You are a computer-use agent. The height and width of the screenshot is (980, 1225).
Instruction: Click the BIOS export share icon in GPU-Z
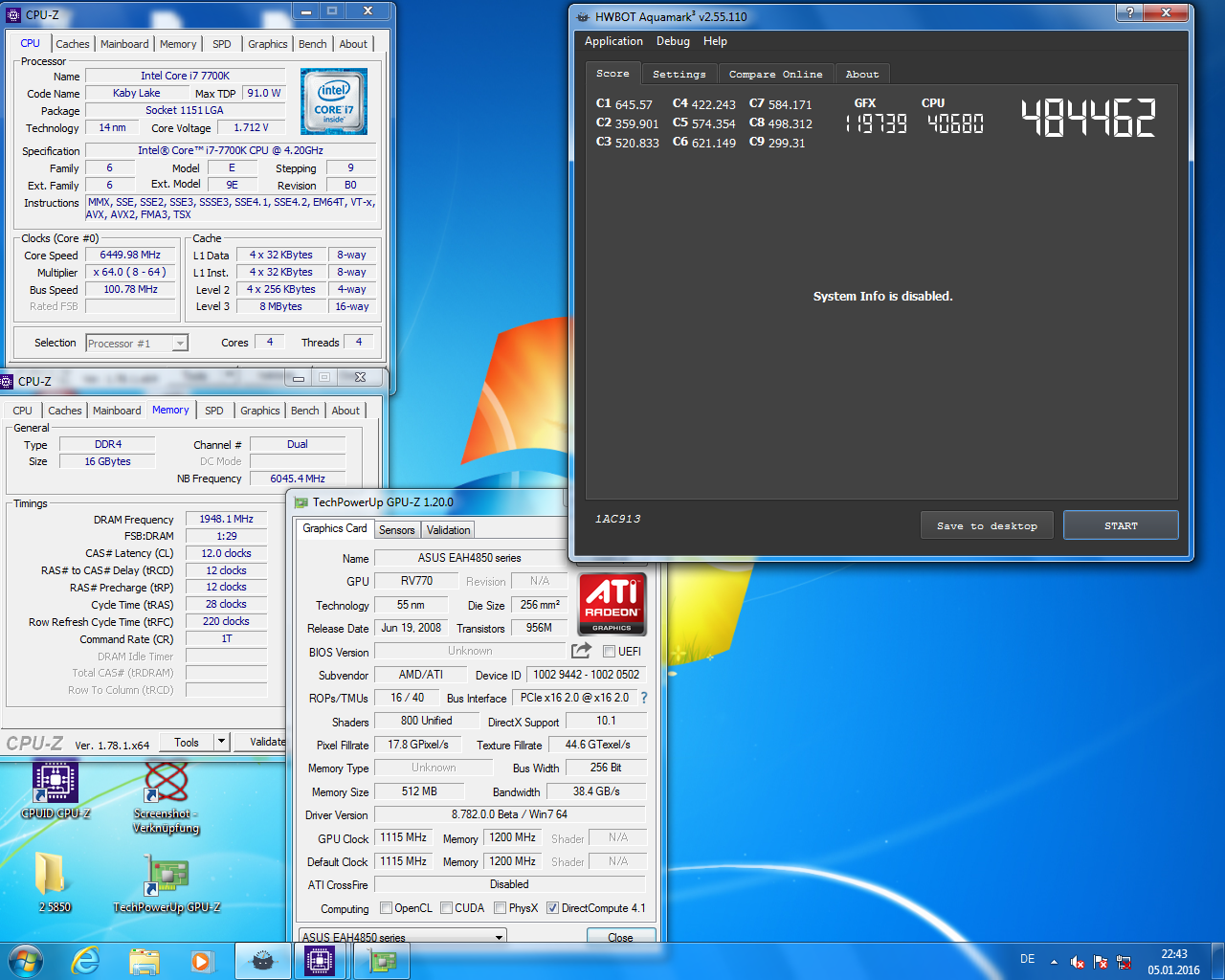pos(581,651)
